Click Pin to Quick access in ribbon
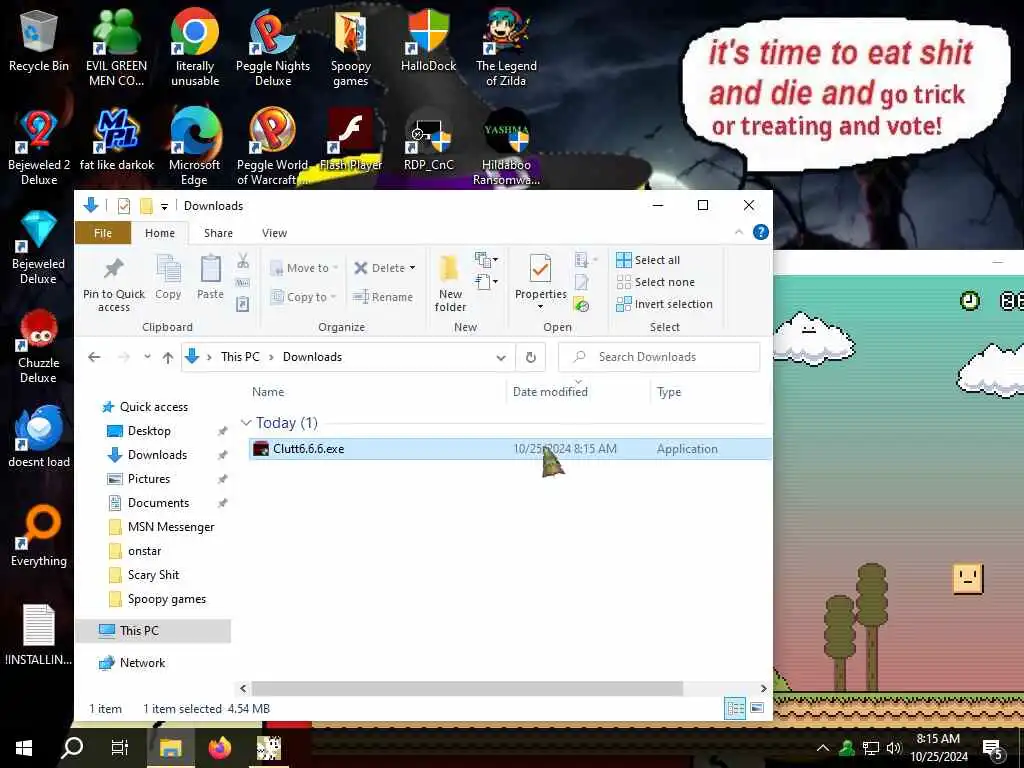 pyautogui.click(x=114, y=283)
